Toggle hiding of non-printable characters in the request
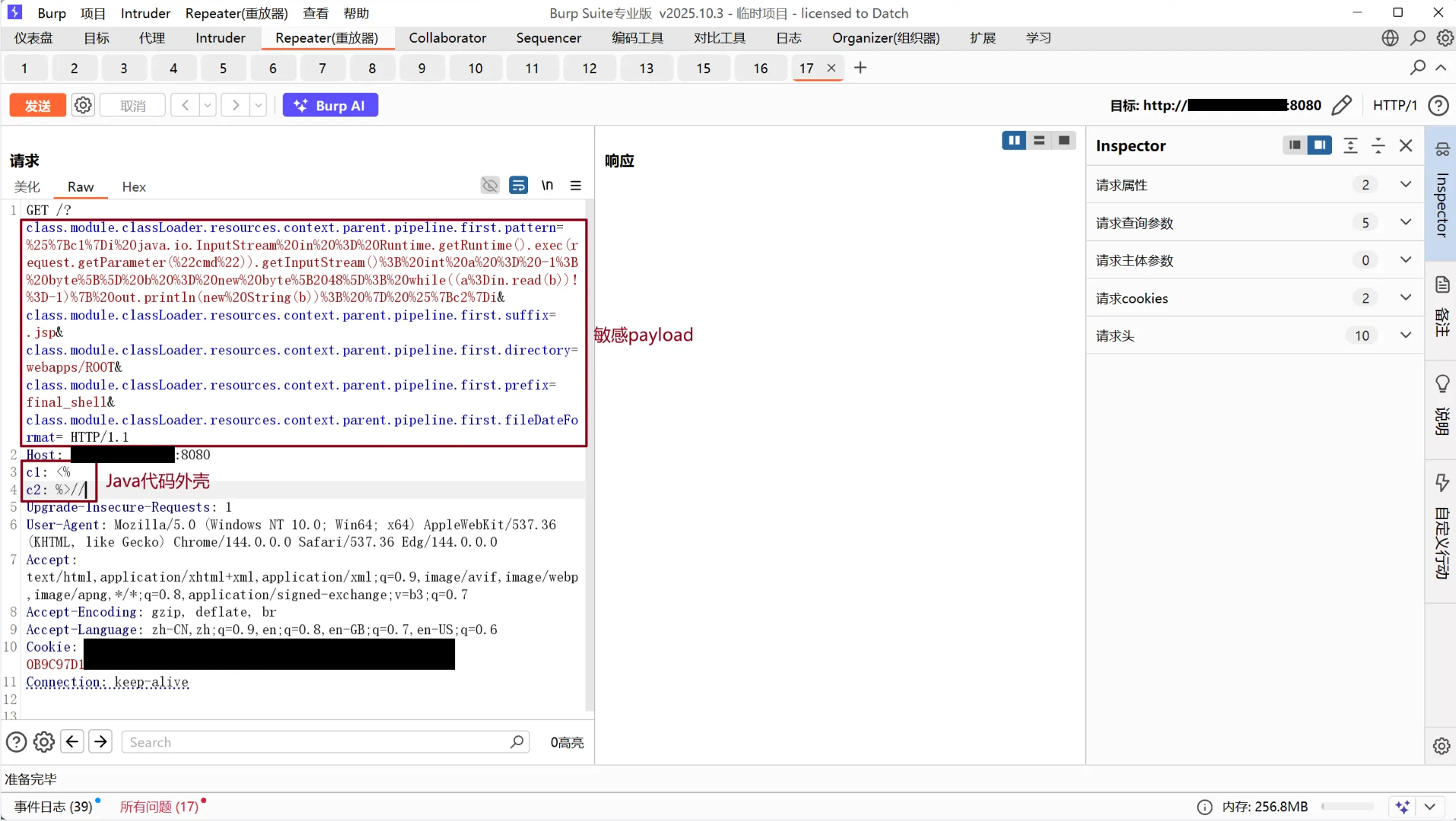 (490, 185)
